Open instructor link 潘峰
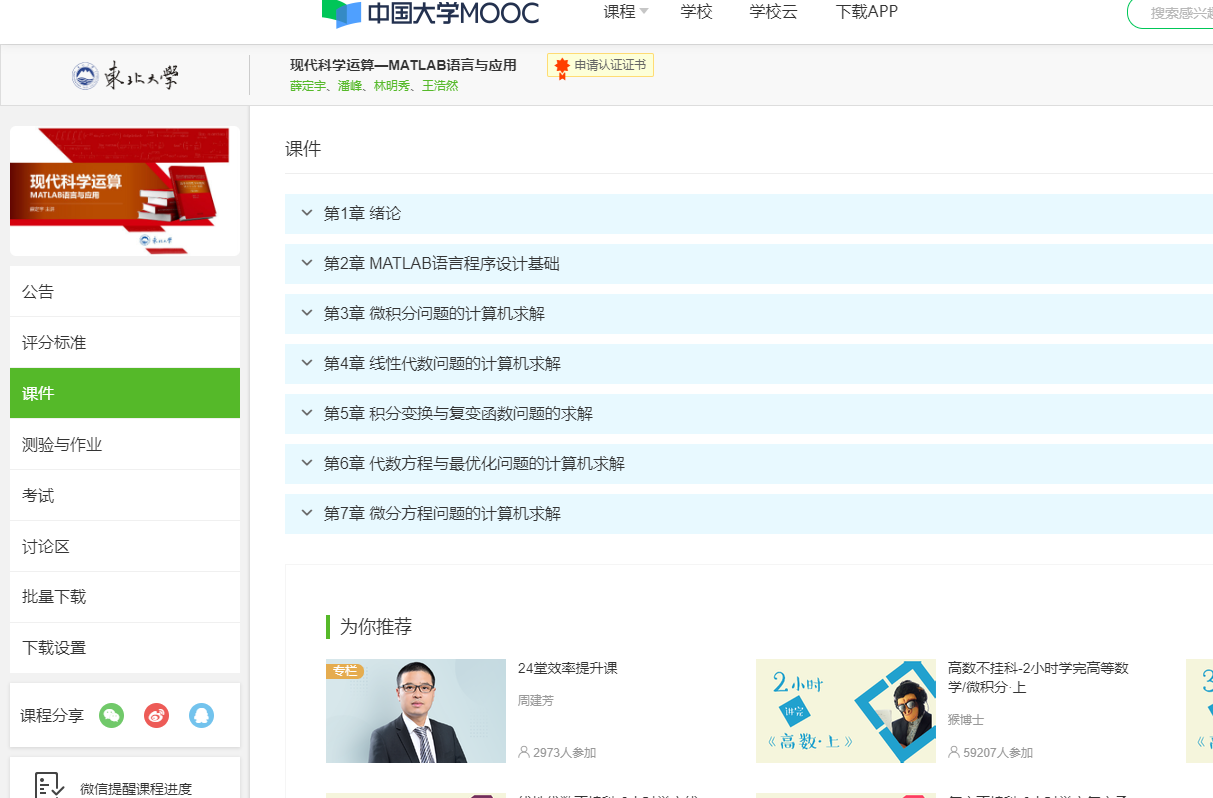Screen dimensions: 1213x798 click(350, 86)
